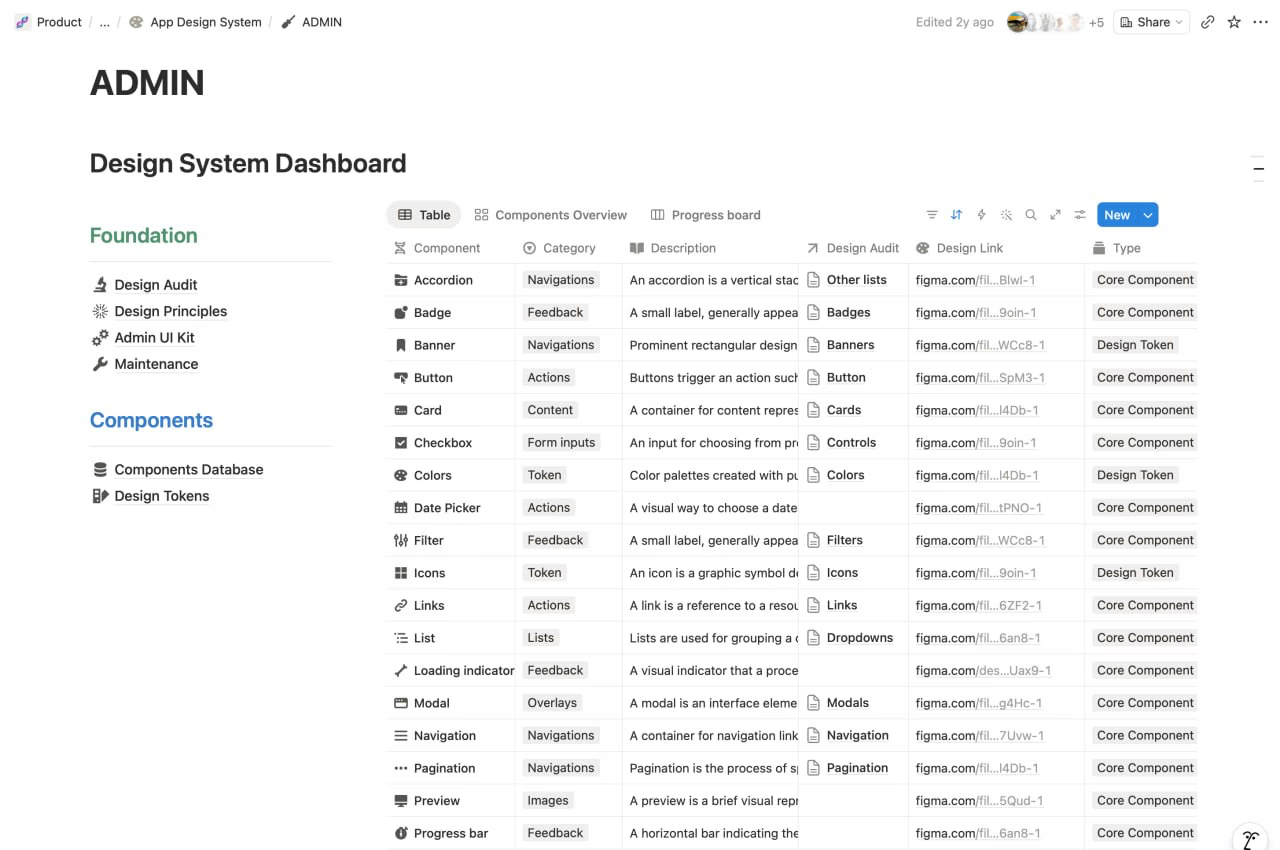Expand the collapsed breadcrumb ellipsis
Screen dimensions: 1280x850
click(x=105, y=22)
